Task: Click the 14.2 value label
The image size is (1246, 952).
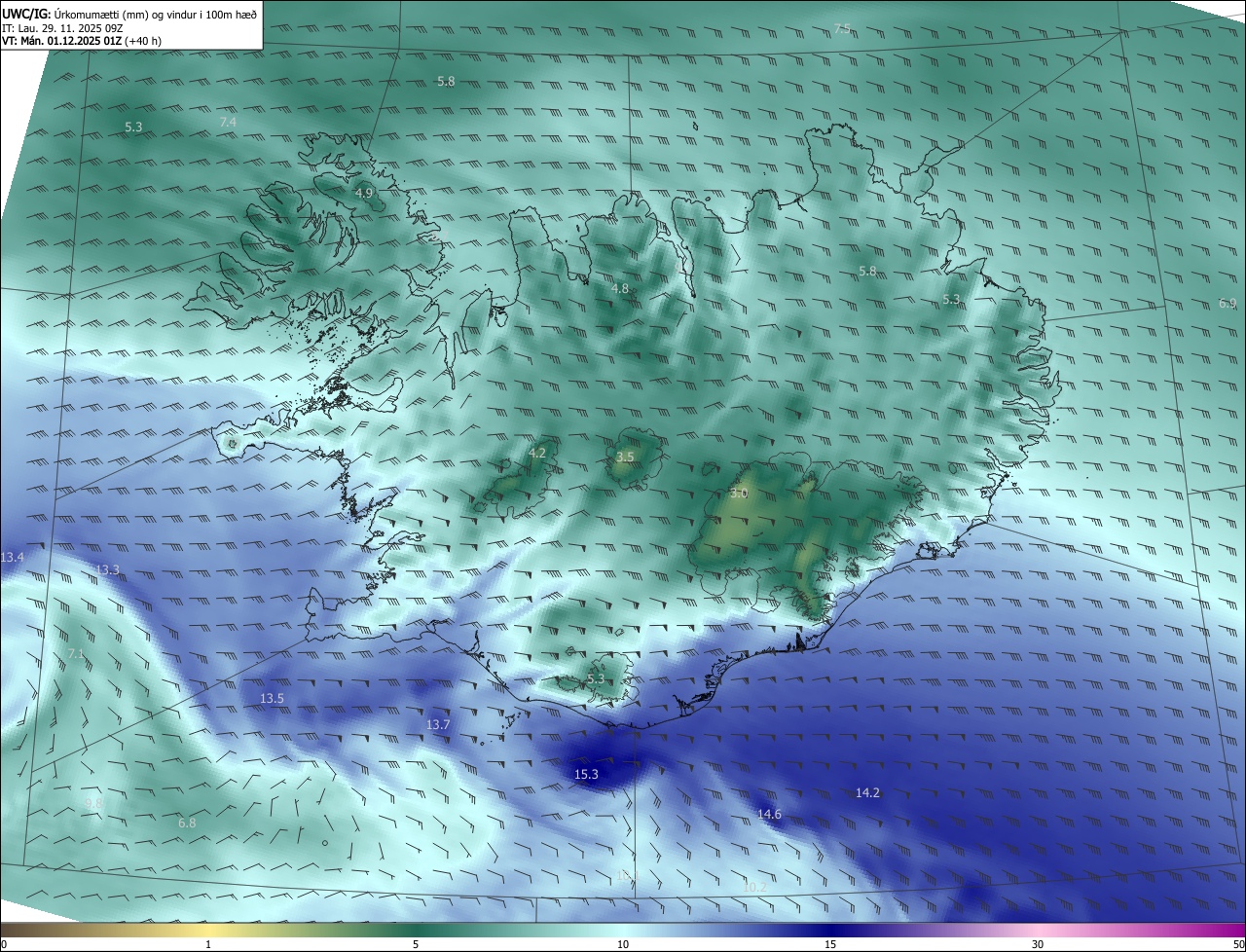Action: (x=867, y=793)
